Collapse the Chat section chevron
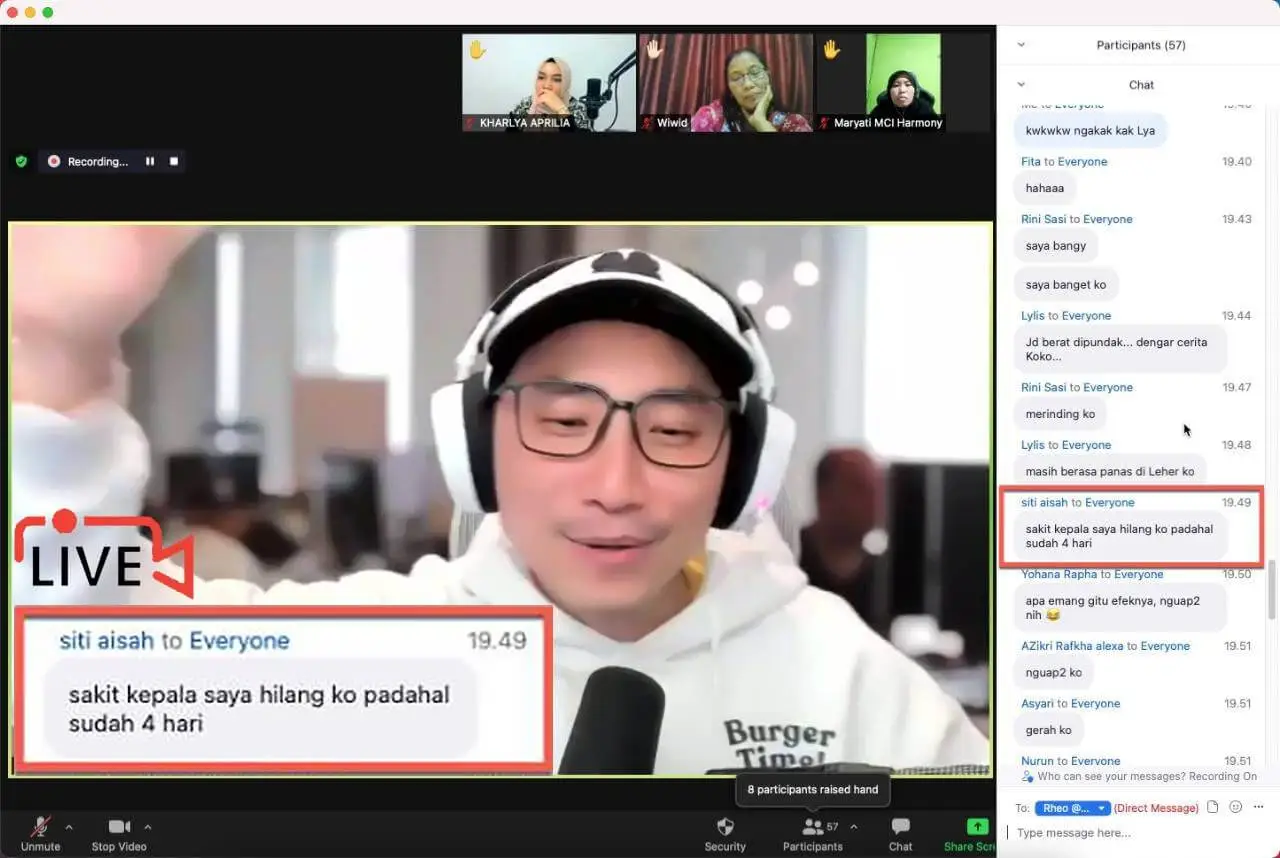Screen dimensions: 1280x858 click(x=1021, y=85)
